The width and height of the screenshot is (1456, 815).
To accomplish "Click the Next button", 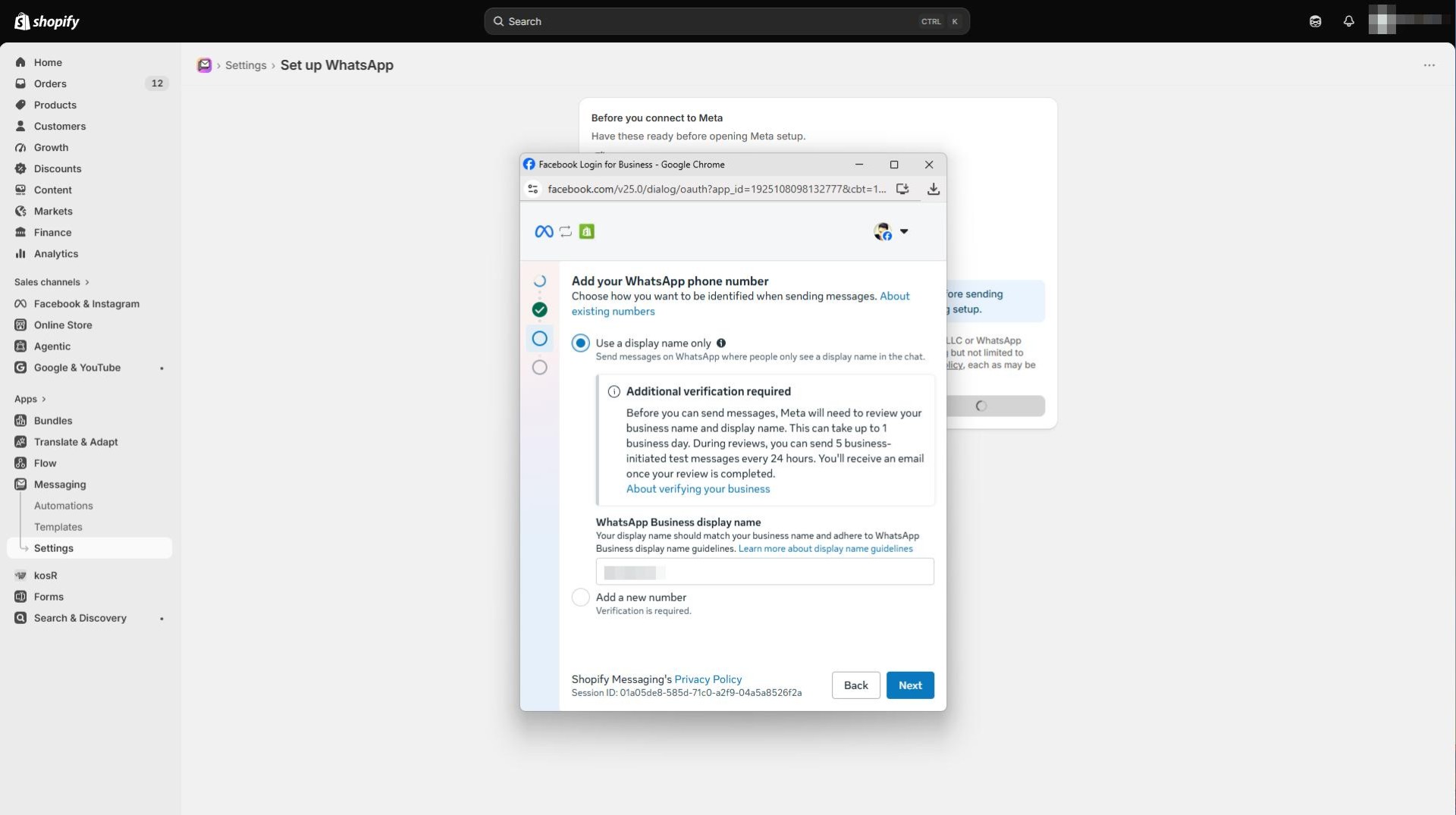I will point(910,685).
